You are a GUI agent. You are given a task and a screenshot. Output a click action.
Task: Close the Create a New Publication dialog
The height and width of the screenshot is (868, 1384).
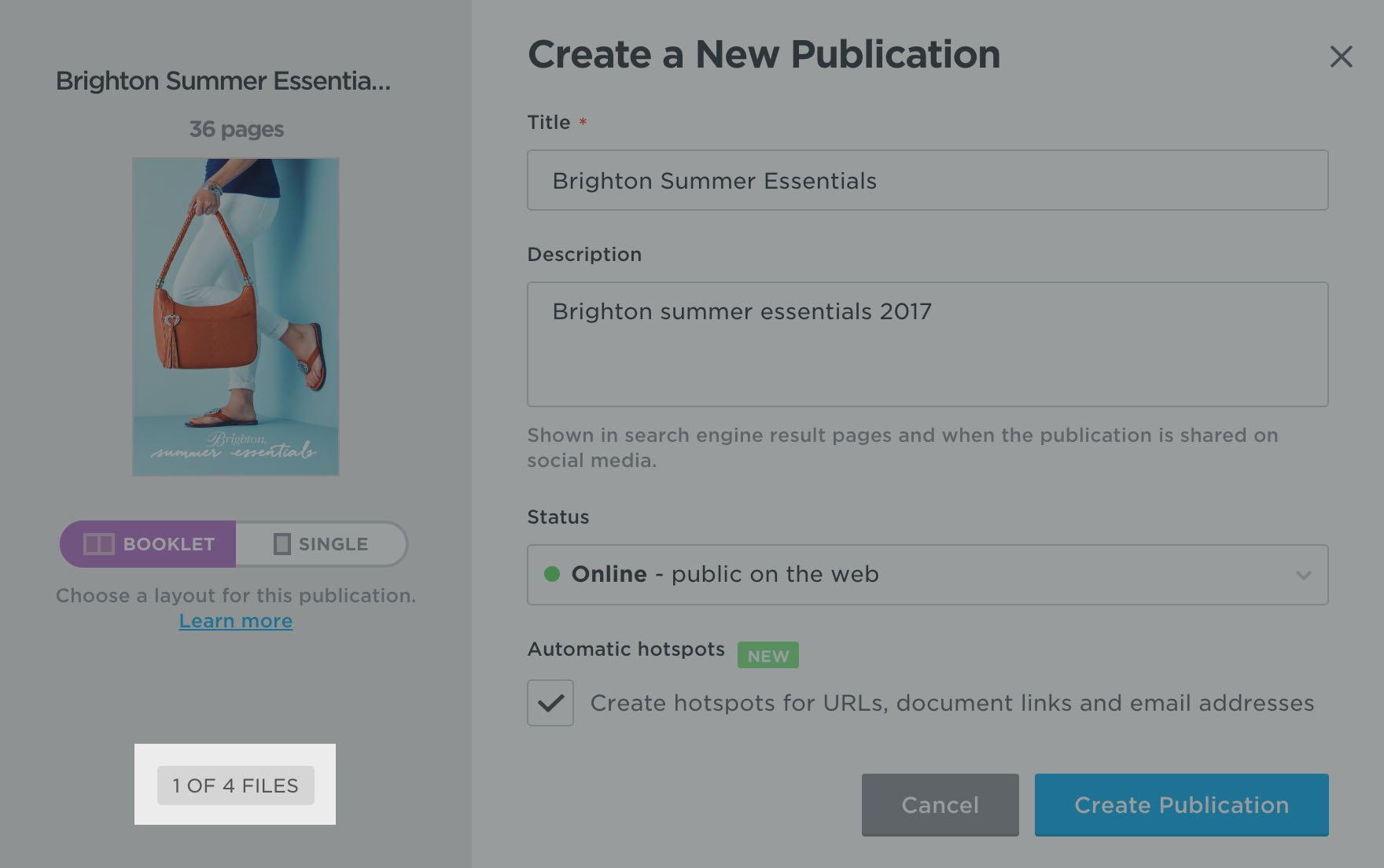coord(1341,57)
